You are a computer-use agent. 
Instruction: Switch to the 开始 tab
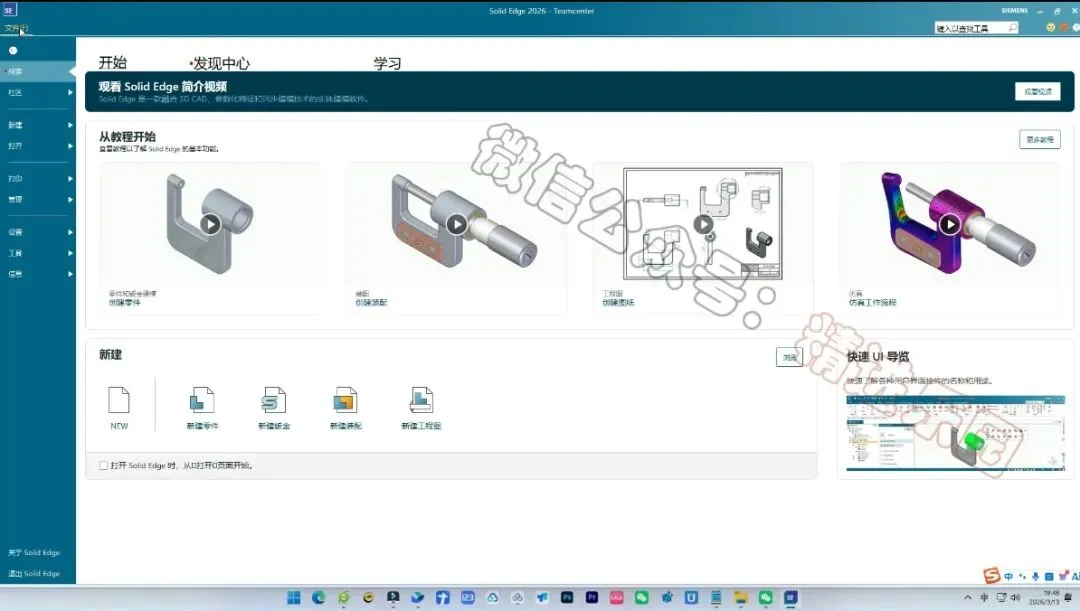(x=112, y=63)
